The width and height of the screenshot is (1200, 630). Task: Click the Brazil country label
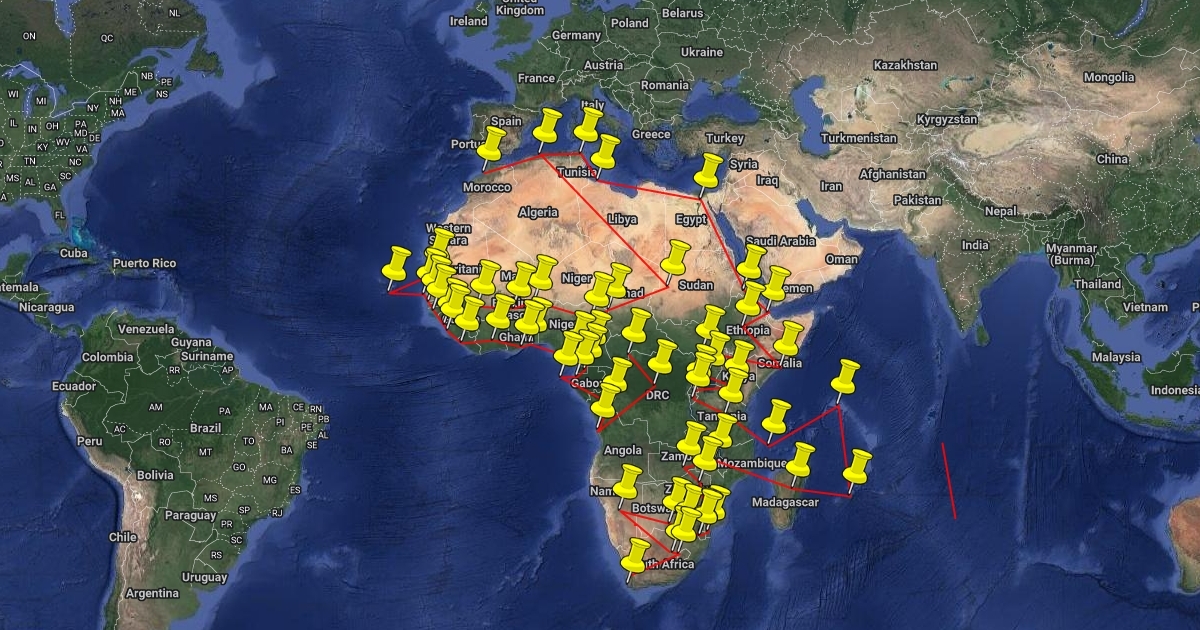[x=206, y=427]
